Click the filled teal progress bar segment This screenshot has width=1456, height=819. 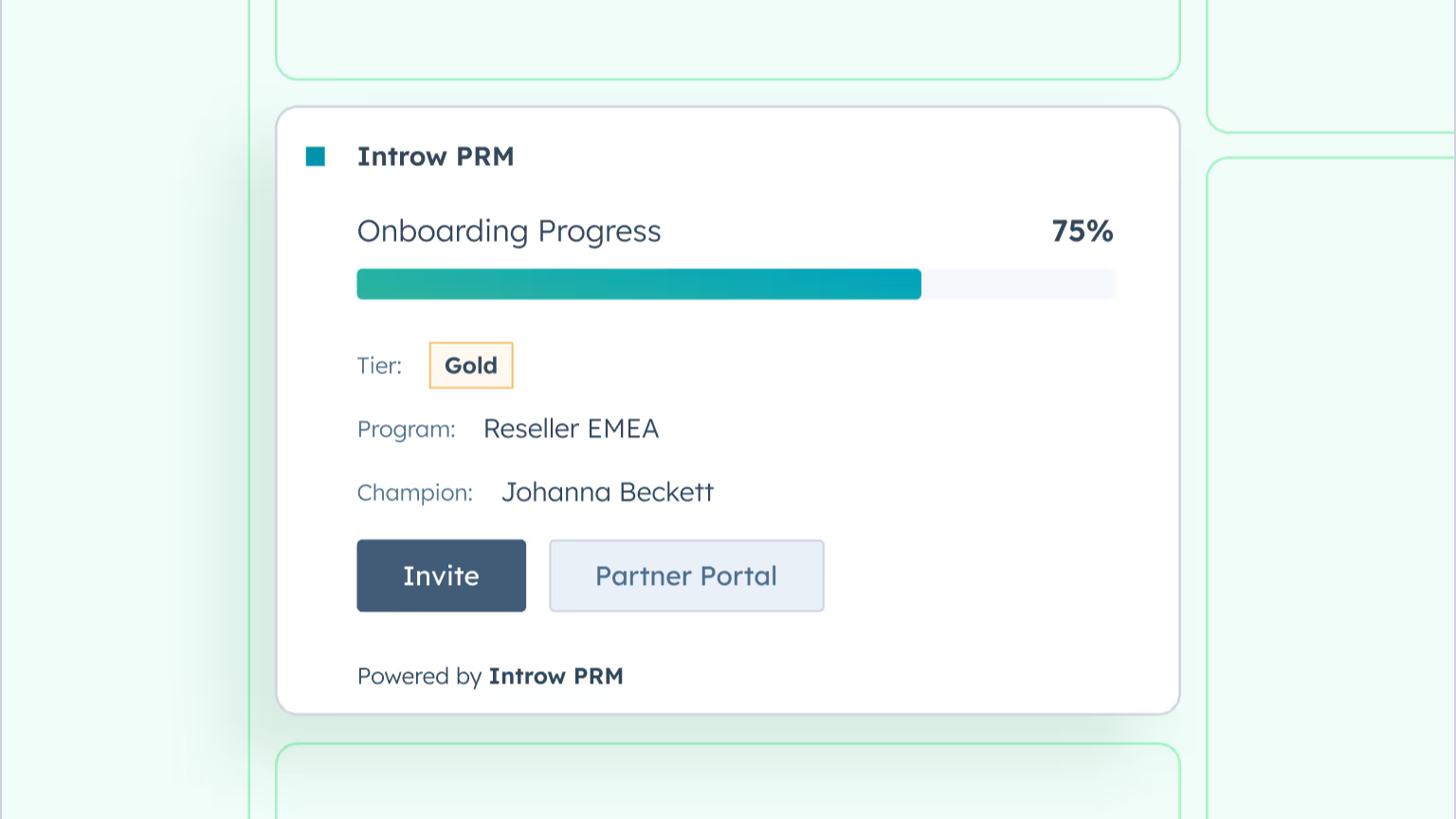639,283
